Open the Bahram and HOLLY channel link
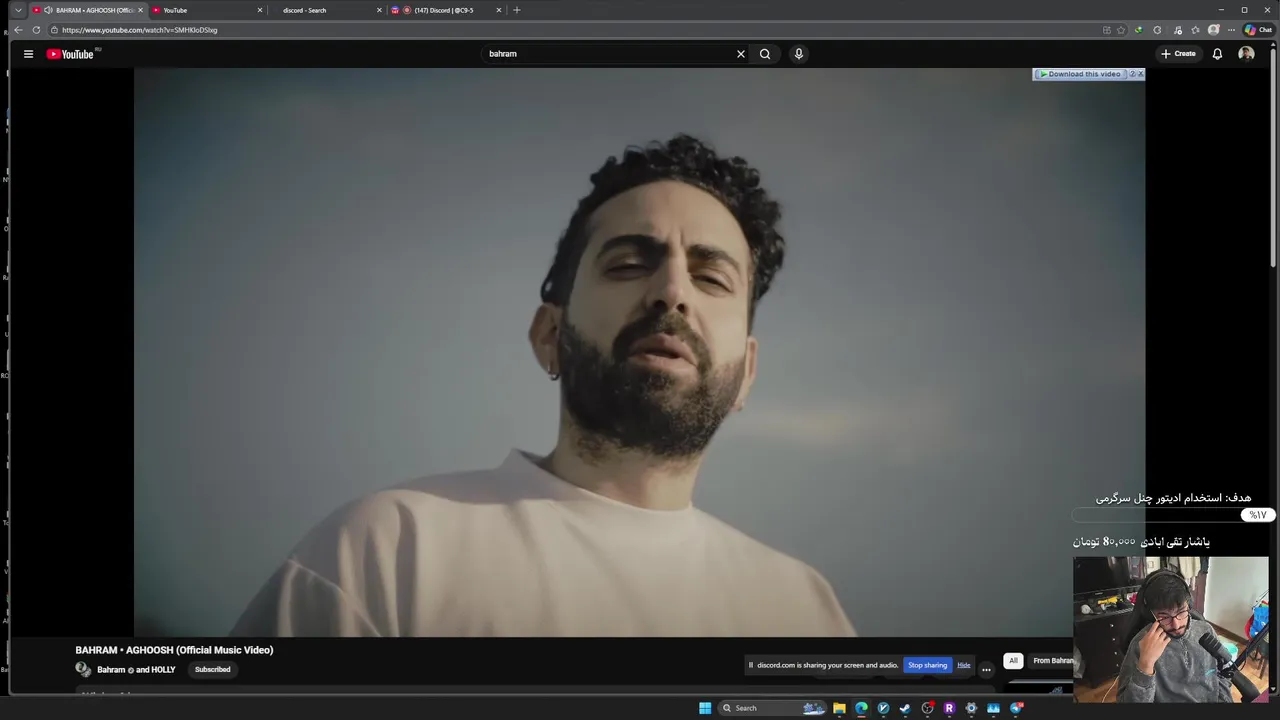 (136, 670)
